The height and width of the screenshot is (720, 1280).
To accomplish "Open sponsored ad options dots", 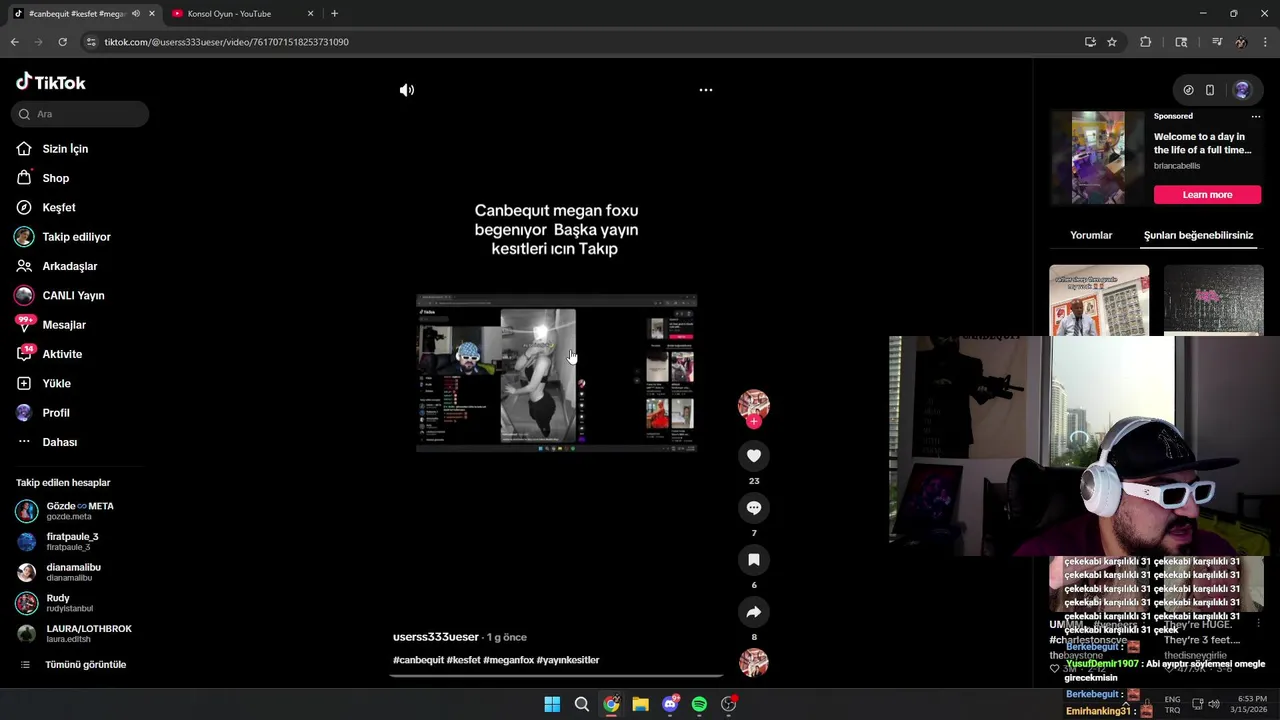I will [1256, 116].
